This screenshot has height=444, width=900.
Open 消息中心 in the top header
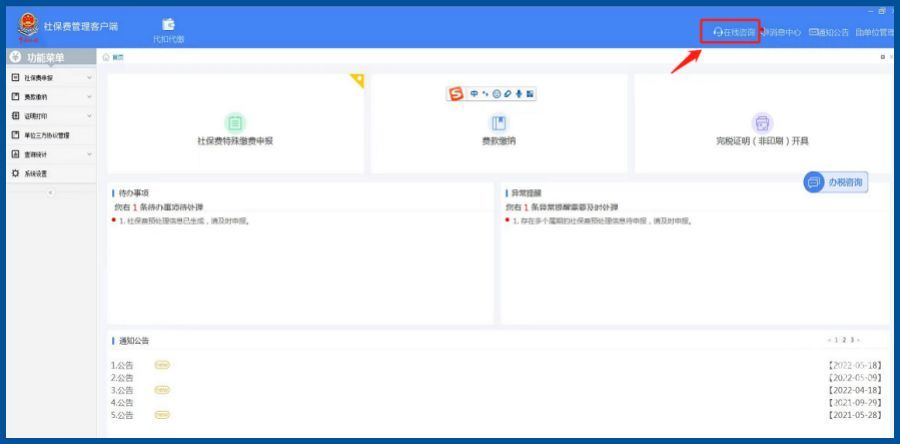pos(782,32)
